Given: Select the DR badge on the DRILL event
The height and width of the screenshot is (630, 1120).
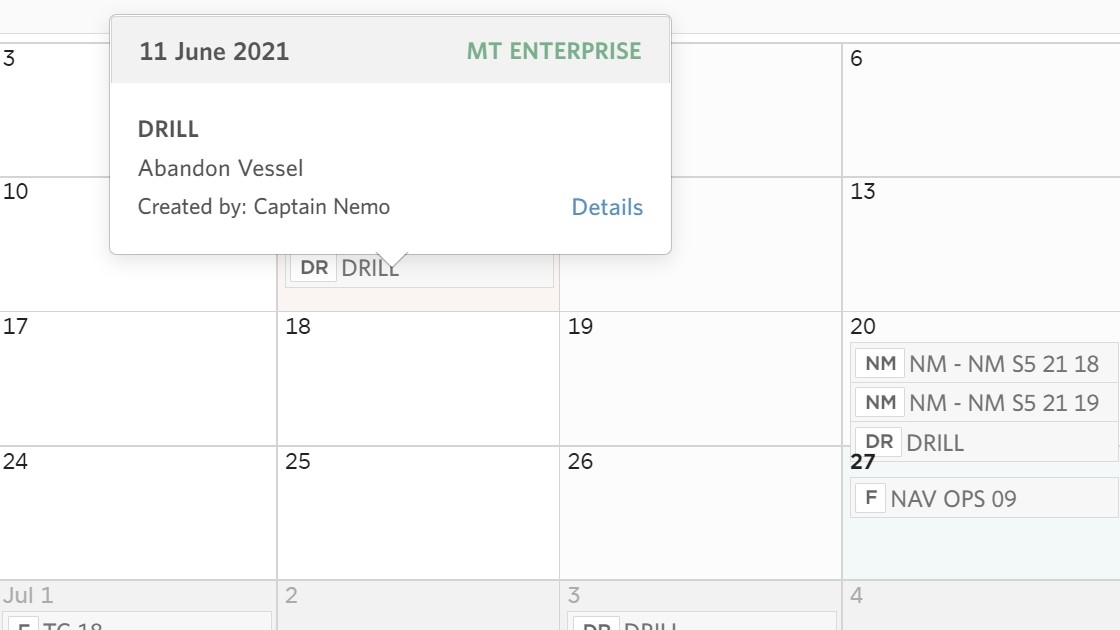Looking at the screenshot, I should 312,267.
